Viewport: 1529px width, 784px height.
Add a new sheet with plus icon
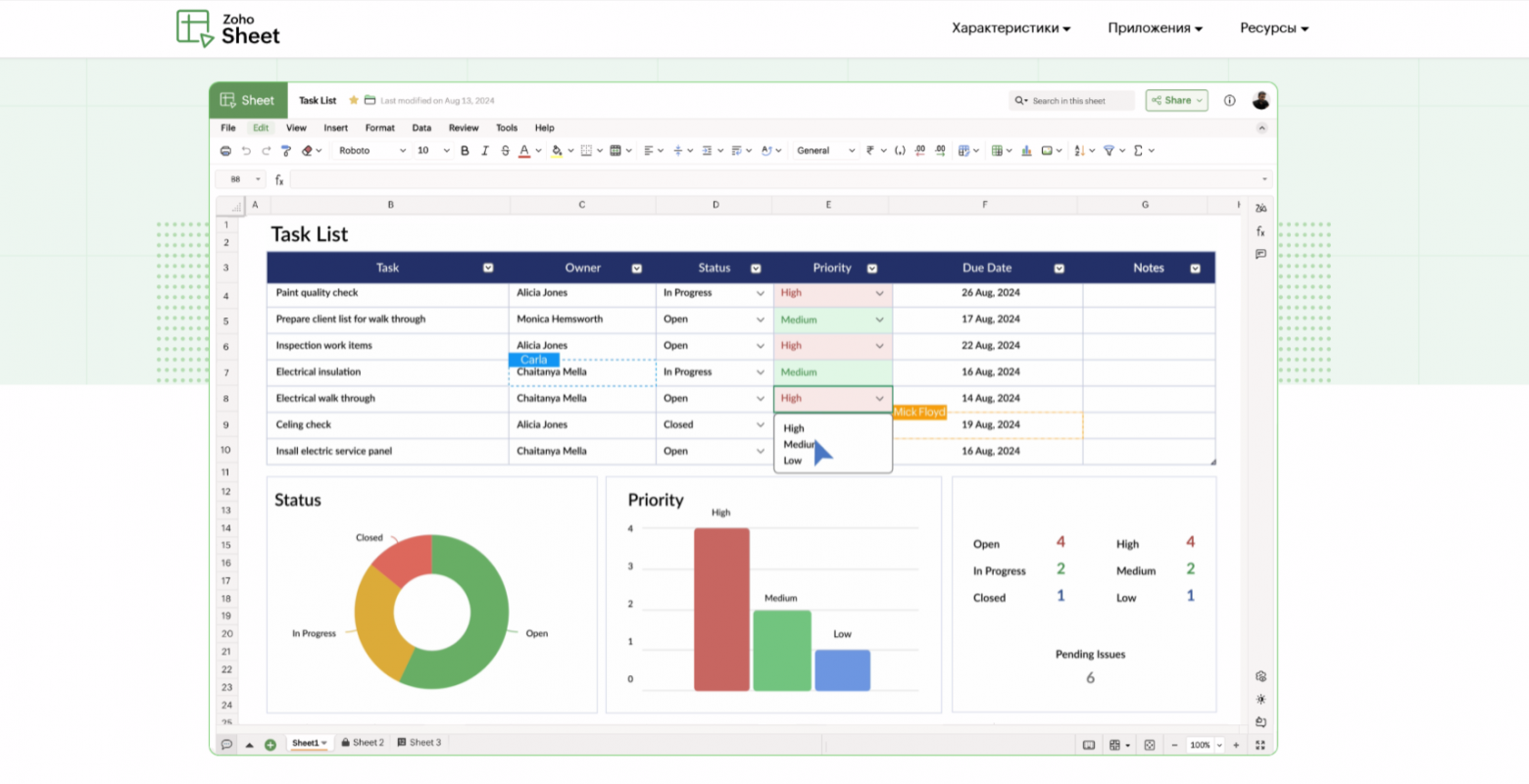(271, 745)
